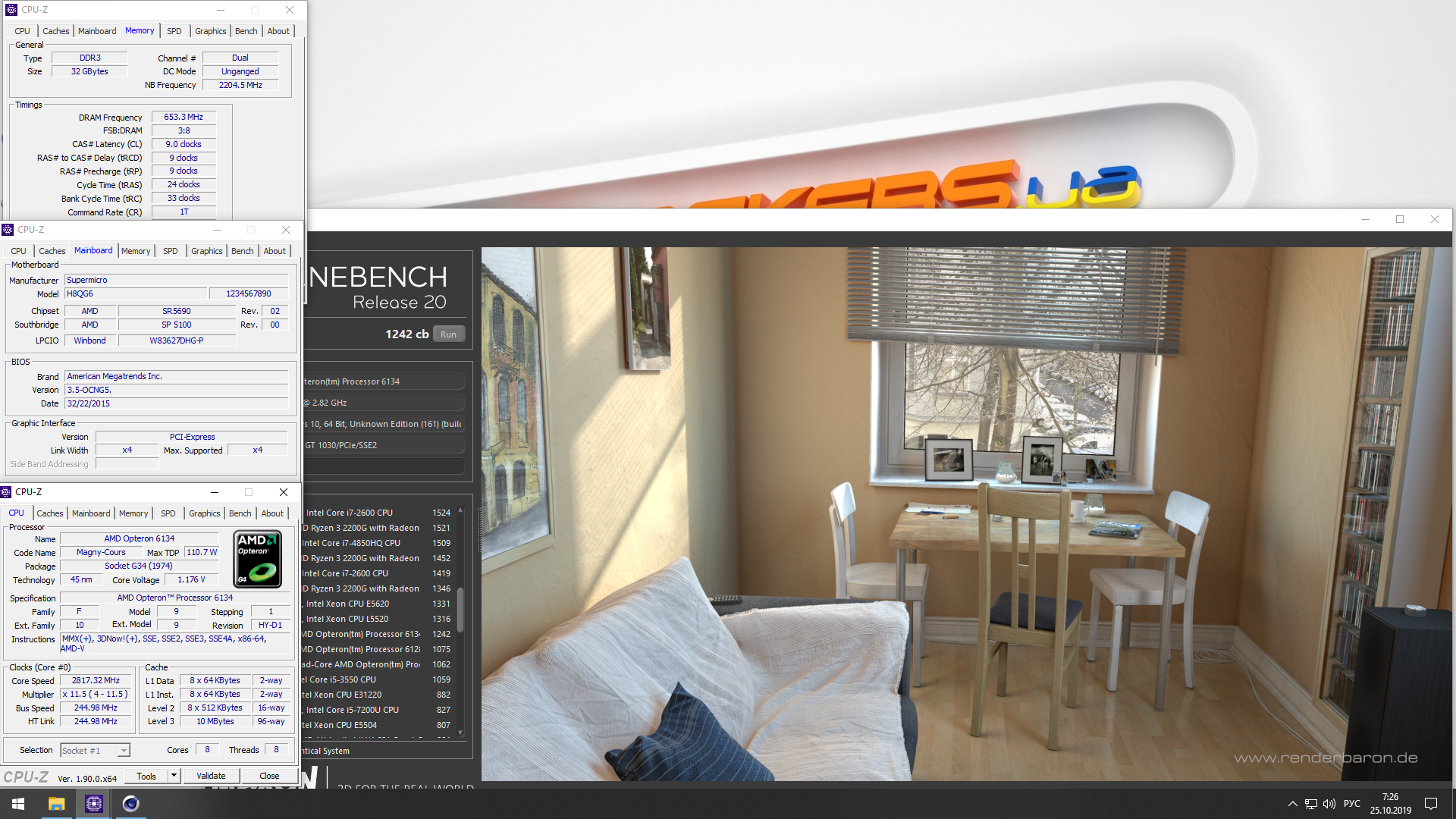Viewport: 1456px width, 819px height.
Task: Click the CPU-Z icon in bottom window title
Action: (6, 492)
